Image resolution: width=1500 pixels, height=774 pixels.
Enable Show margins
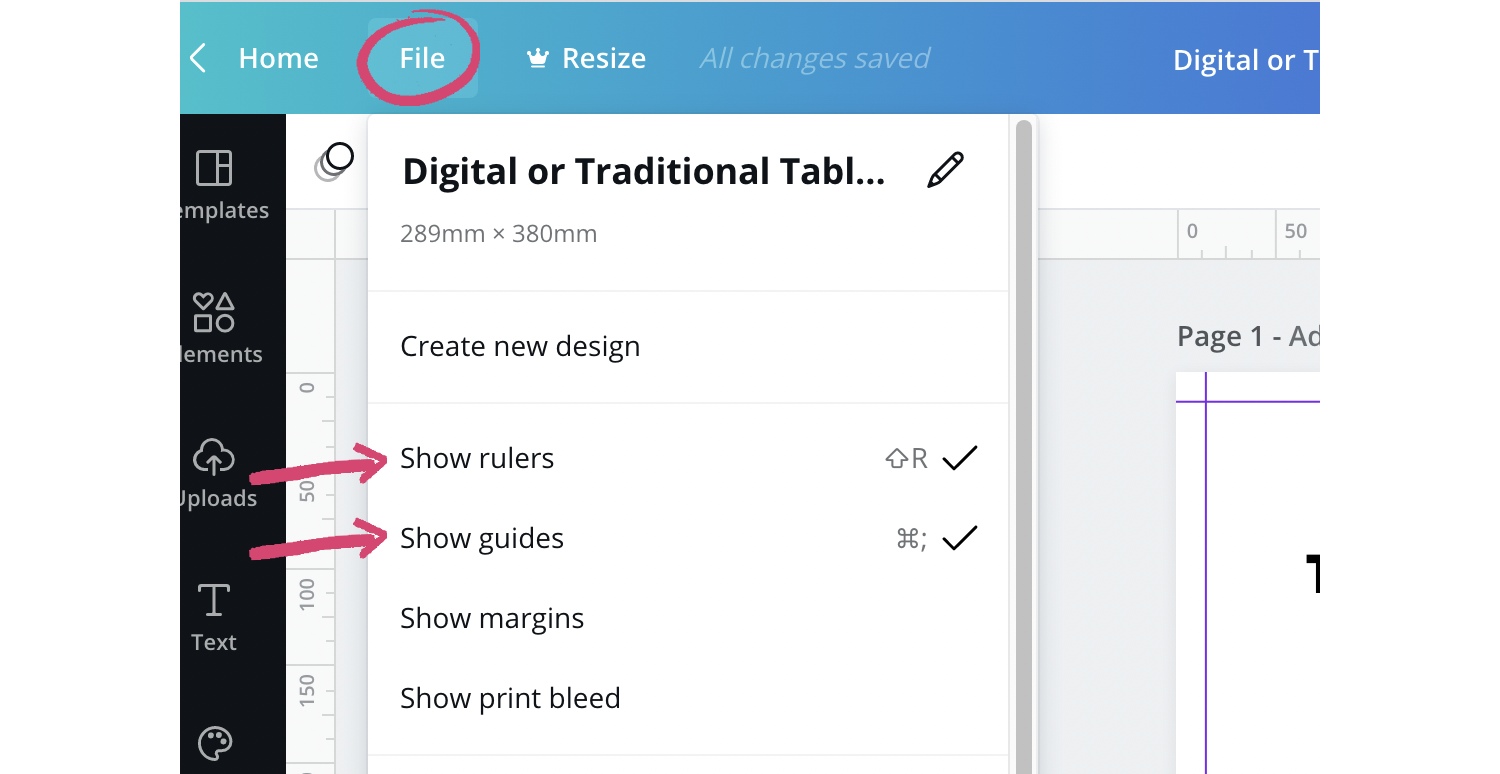pos(492,617)
